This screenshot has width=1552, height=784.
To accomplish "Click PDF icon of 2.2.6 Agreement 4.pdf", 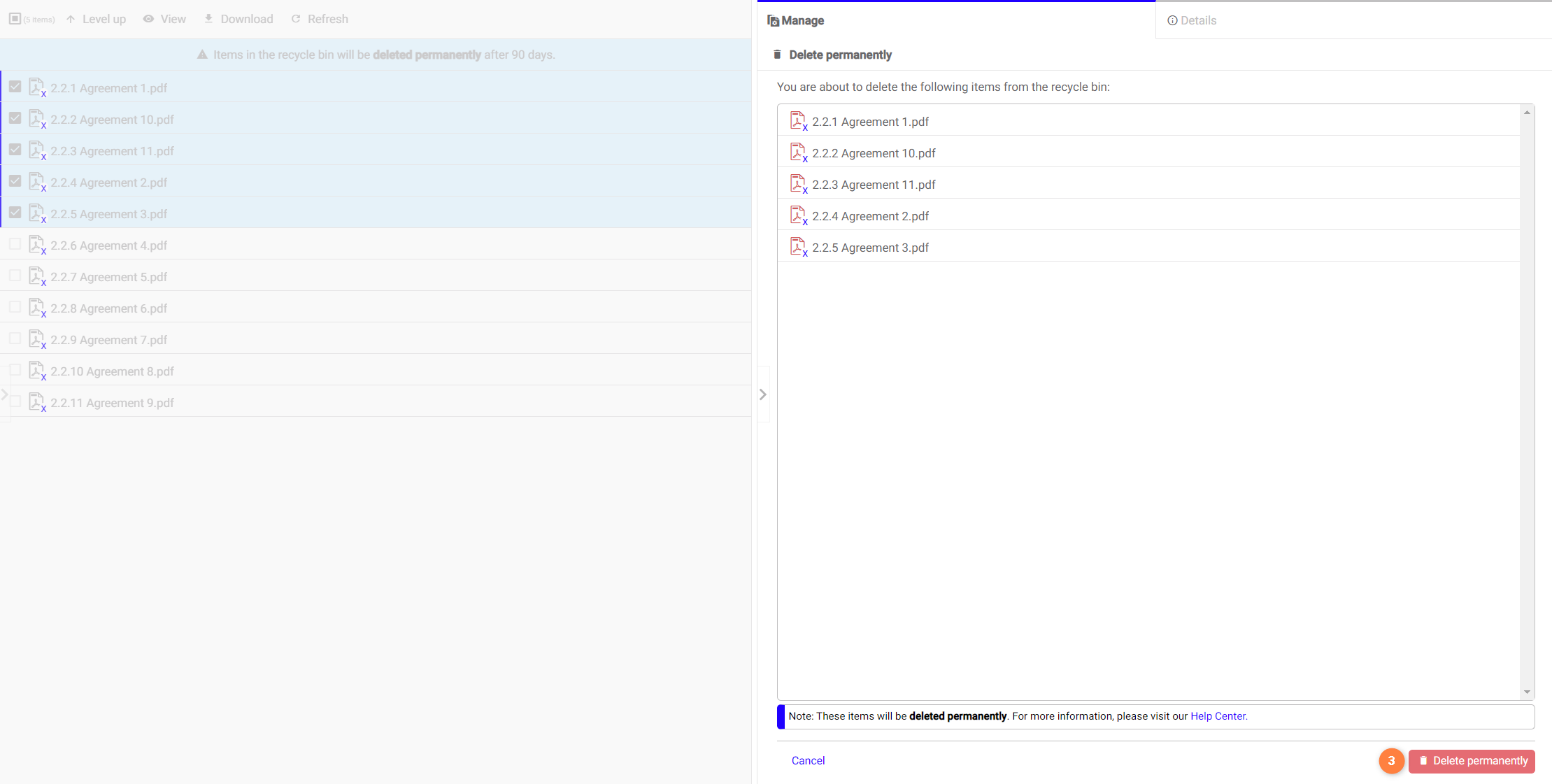I will pyautogui.click(x=36, y=245).
